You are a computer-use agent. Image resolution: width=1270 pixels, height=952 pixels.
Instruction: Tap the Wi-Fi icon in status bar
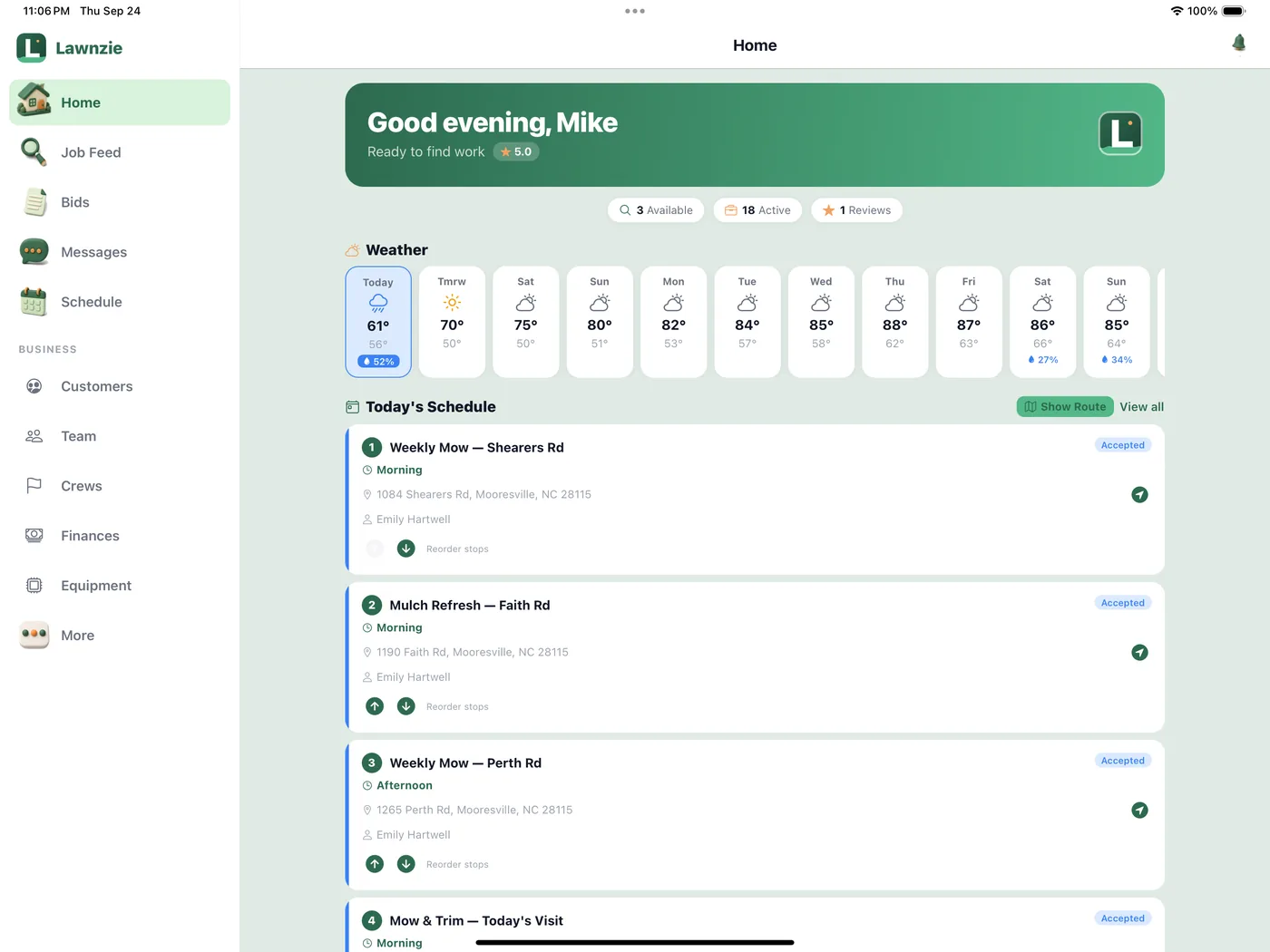point(1177,11)
